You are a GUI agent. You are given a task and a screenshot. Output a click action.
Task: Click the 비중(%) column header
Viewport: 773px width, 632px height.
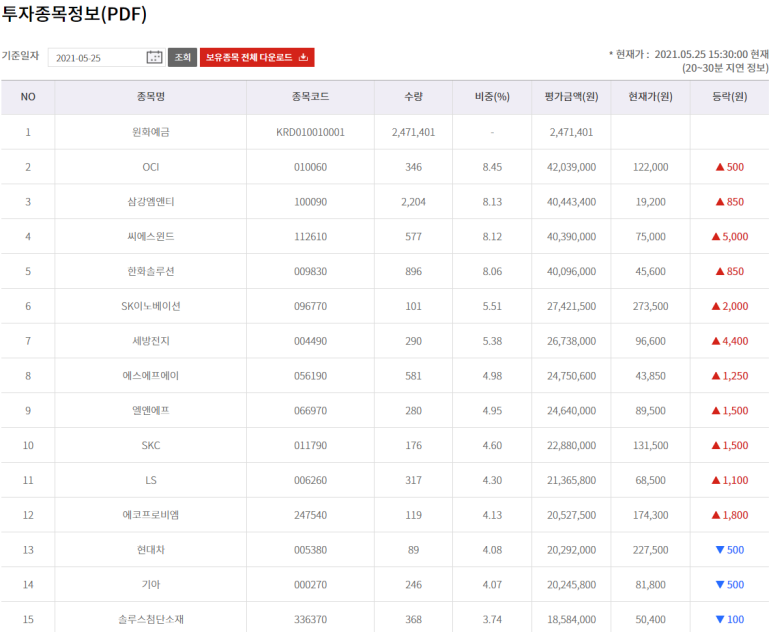(x=492, y=97)
